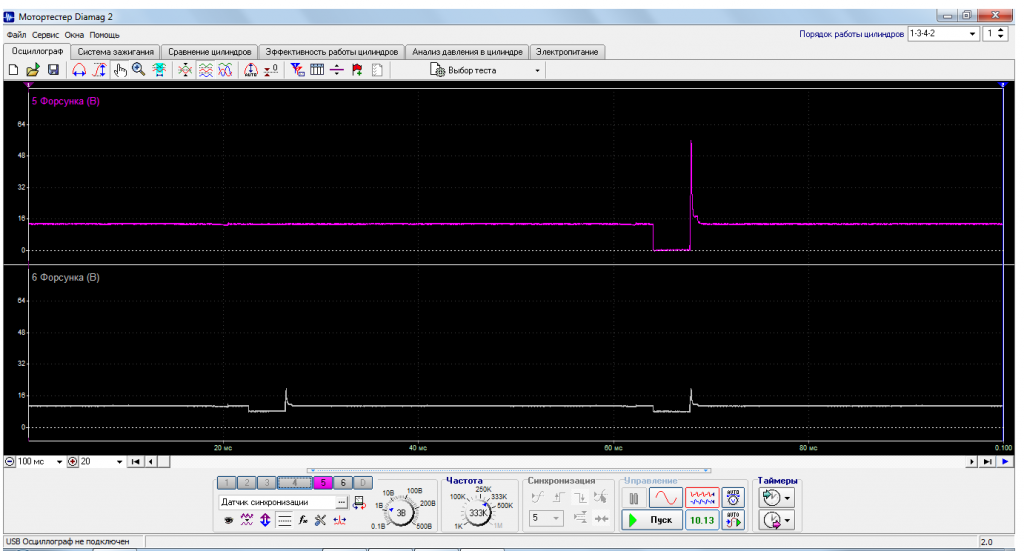Open the Файл menu
1024x551 pixels.
[16, 35]
